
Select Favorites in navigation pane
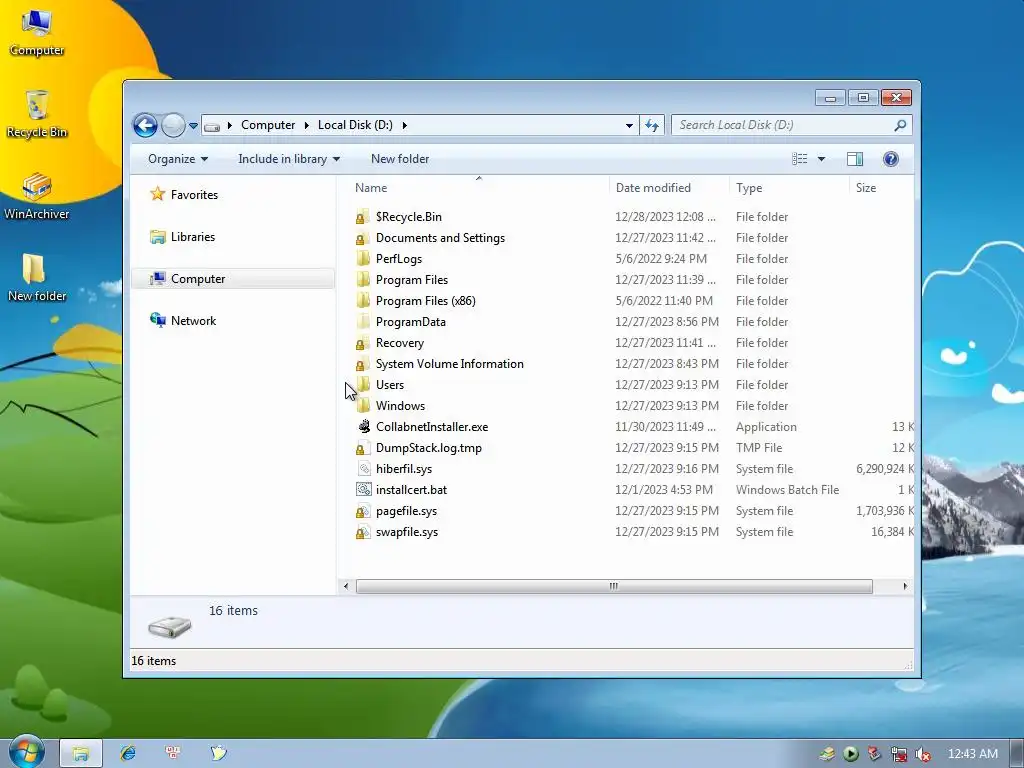point(194,195)
